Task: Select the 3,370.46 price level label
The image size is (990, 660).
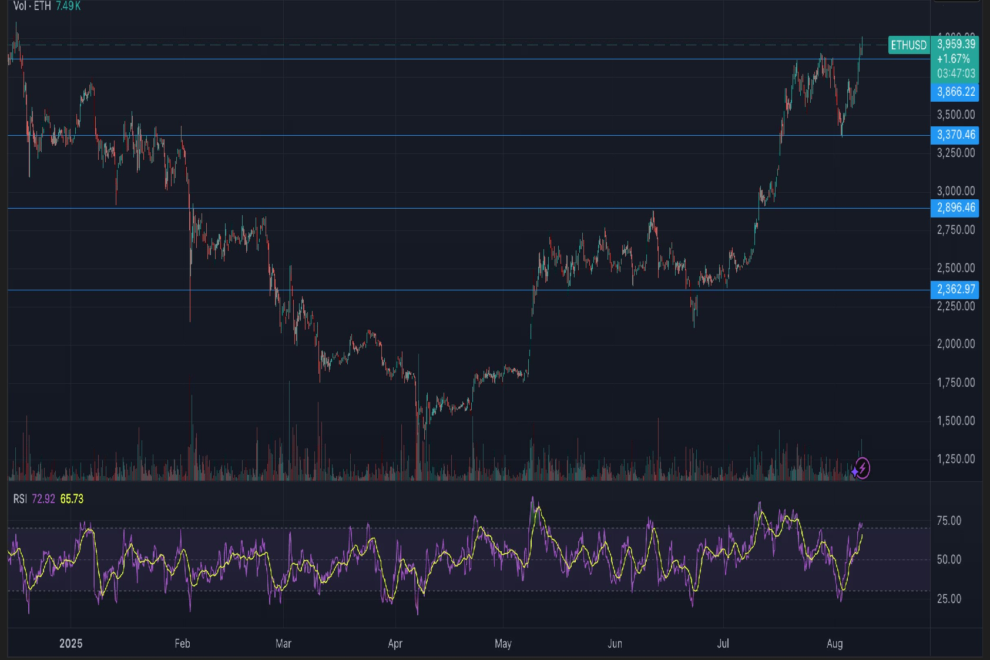Action: click(x=955, y=134)
